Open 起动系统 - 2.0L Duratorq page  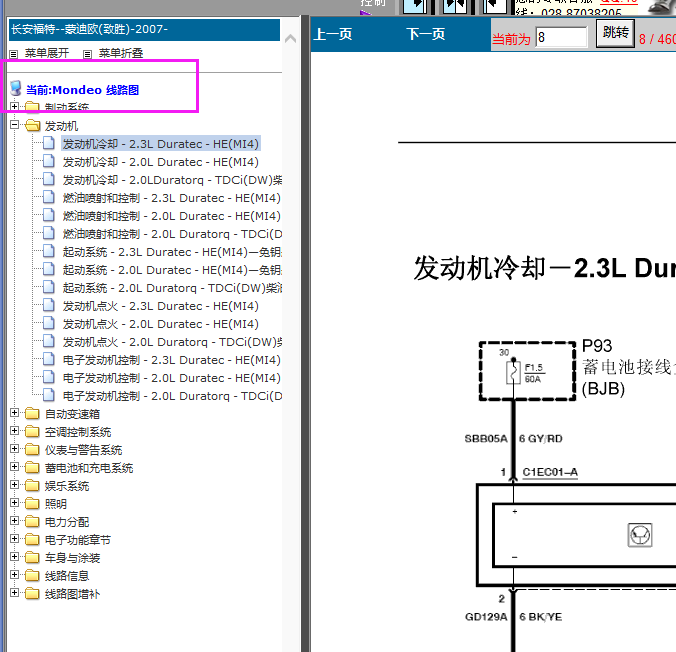click(x=172, y=288)
